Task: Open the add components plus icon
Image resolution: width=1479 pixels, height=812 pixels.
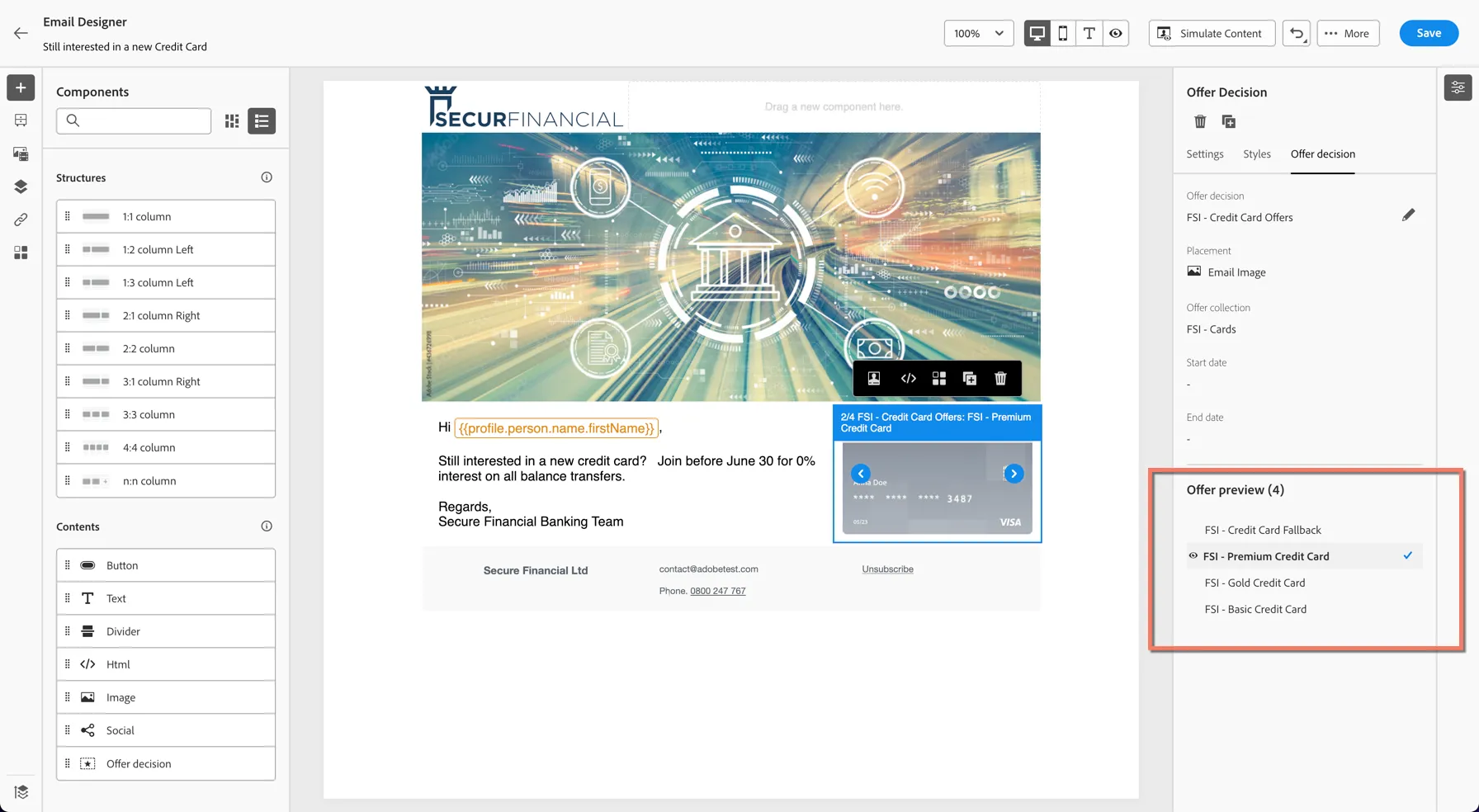Action: pos(21,87)
